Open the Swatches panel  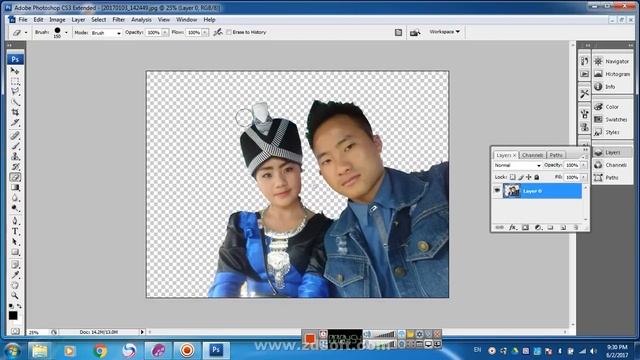coord(612,119)
